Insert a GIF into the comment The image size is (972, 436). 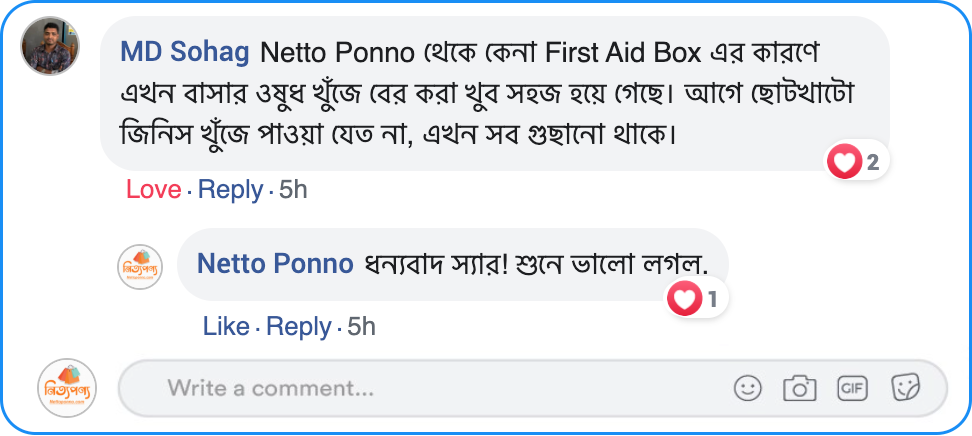(852, 388)
